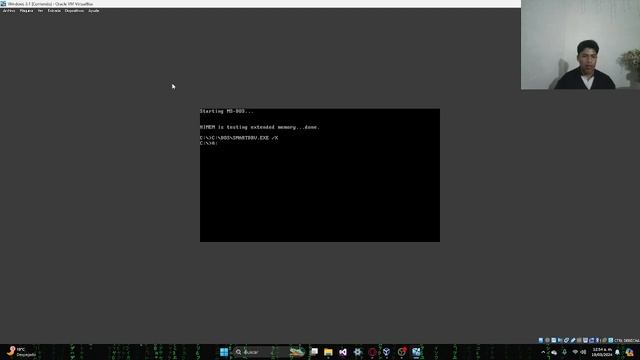Click the cloud icon in system tray
The width and height of the screenshot is (640, 360).
[554, 352]
